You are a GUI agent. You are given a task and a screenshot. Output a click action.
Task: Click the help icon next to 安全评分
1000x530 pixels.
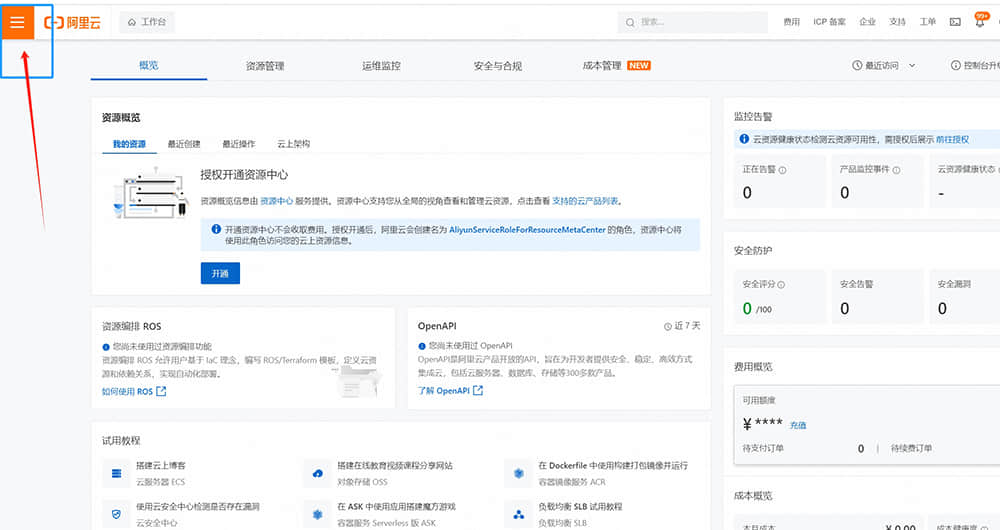coord(781,285)
